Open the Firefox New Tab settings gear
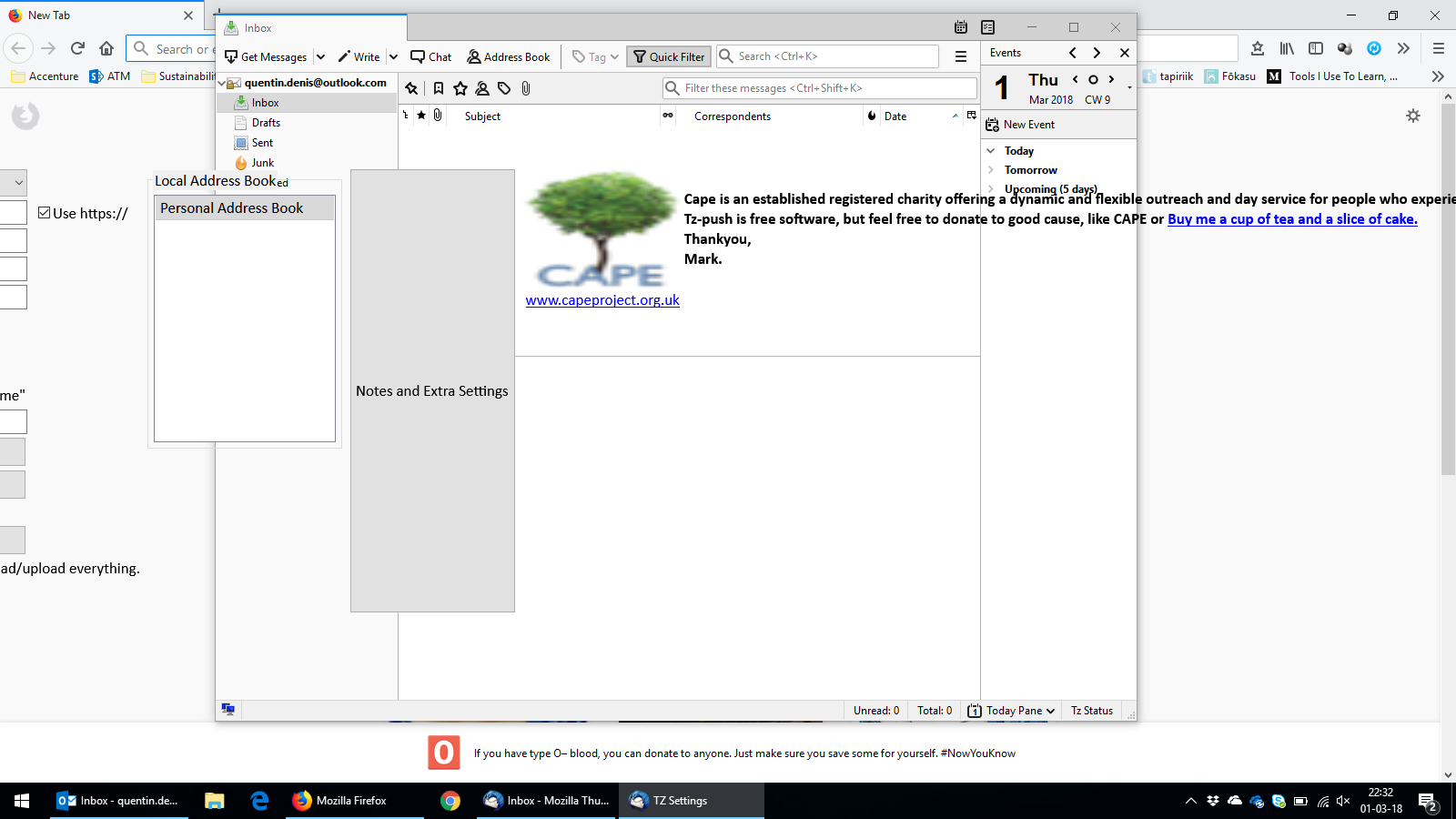The image size is (1456, 819). pyautogui.click(x=1413, y=116)
